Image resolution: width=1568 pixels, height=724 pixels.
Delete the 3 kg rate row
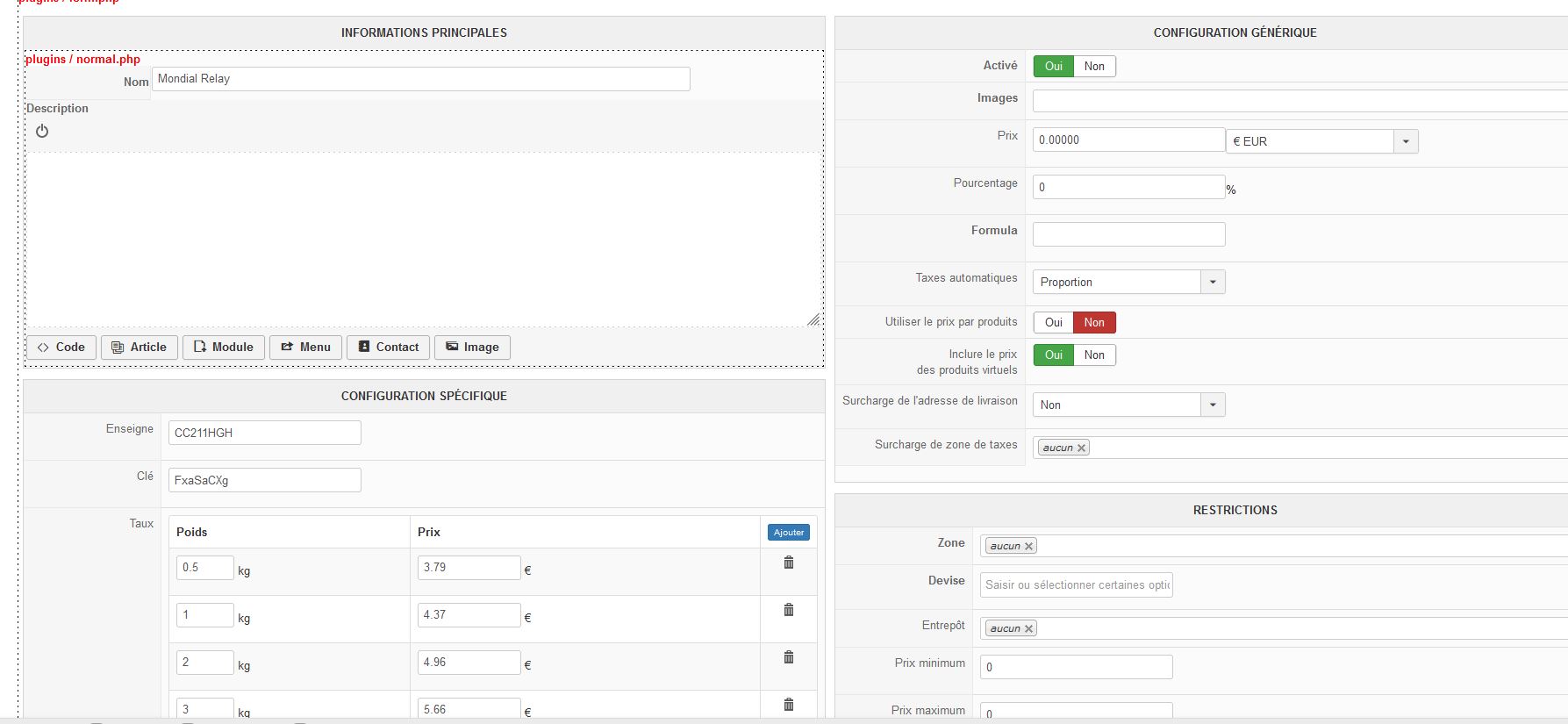[x=789, y=705]
